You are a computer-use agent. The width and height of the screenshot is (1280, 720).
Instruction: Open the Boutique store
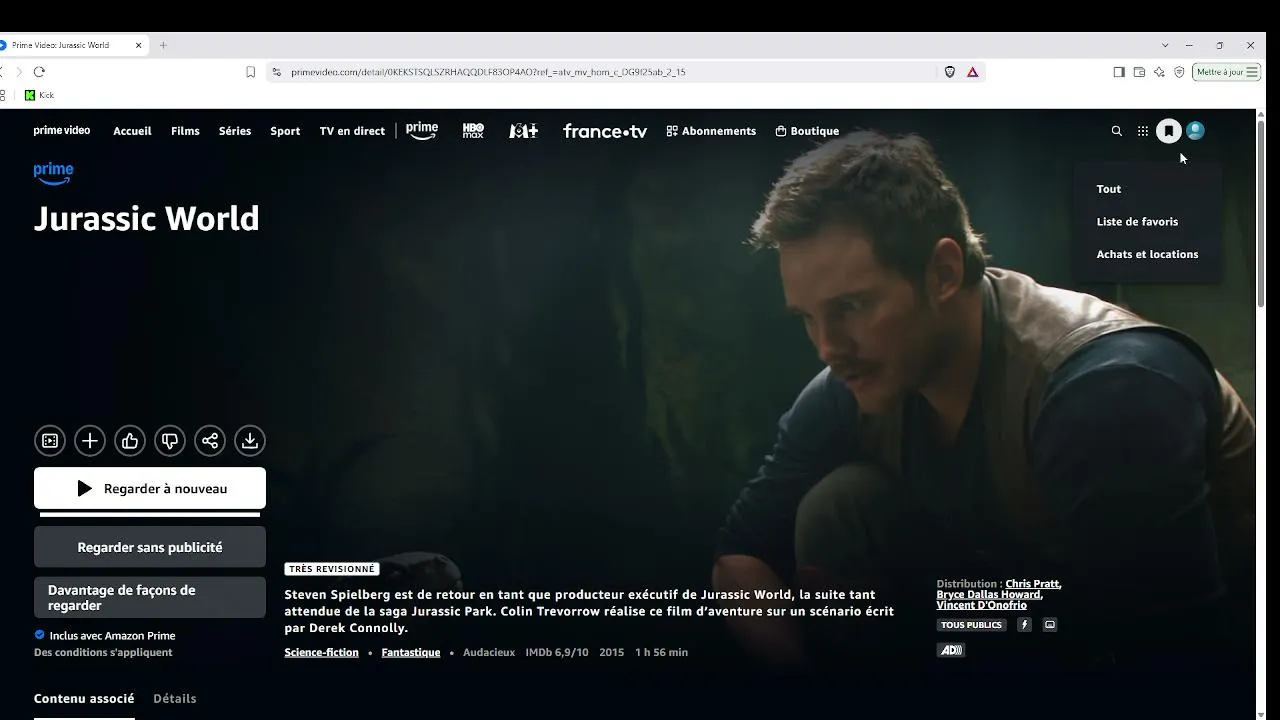(x=807, y=131)
